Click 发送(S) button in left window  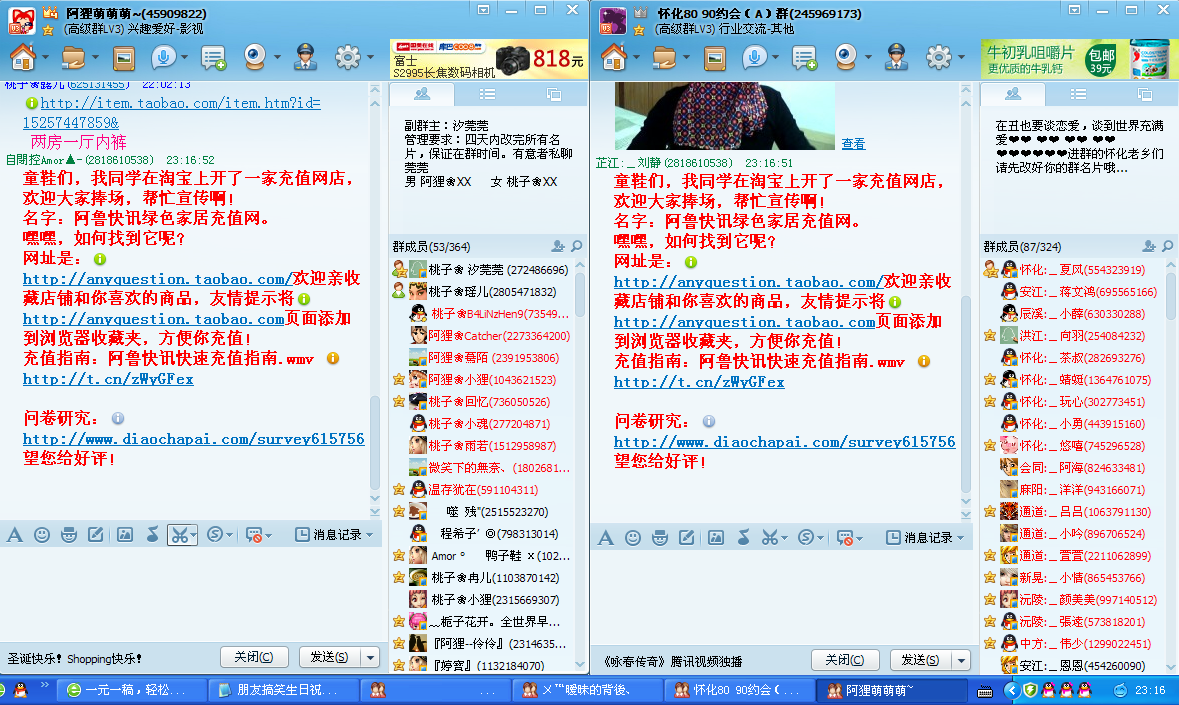point(330,657)
